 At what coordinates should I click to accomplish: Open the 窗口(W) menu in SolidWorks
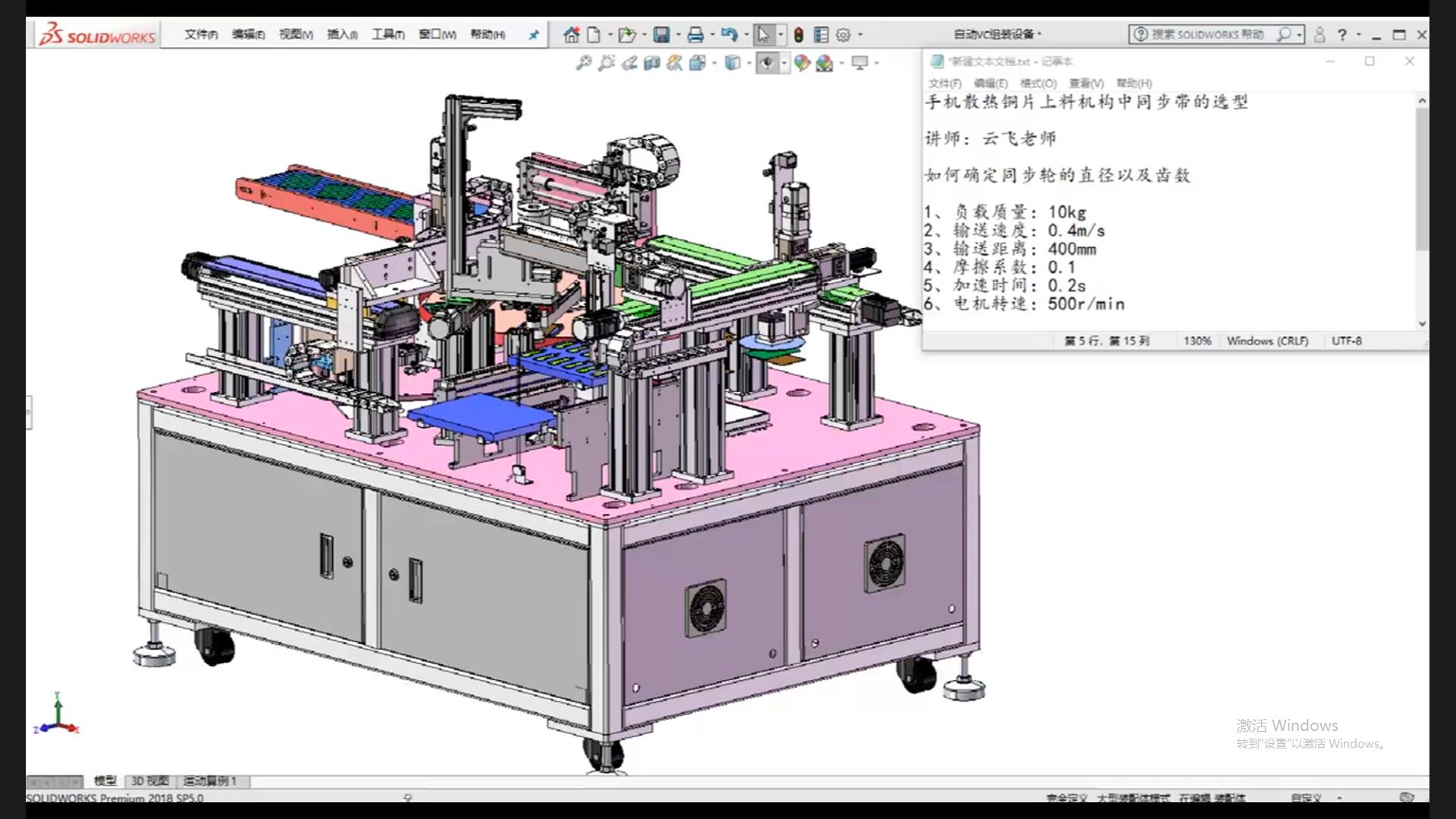tap(438, 34)
